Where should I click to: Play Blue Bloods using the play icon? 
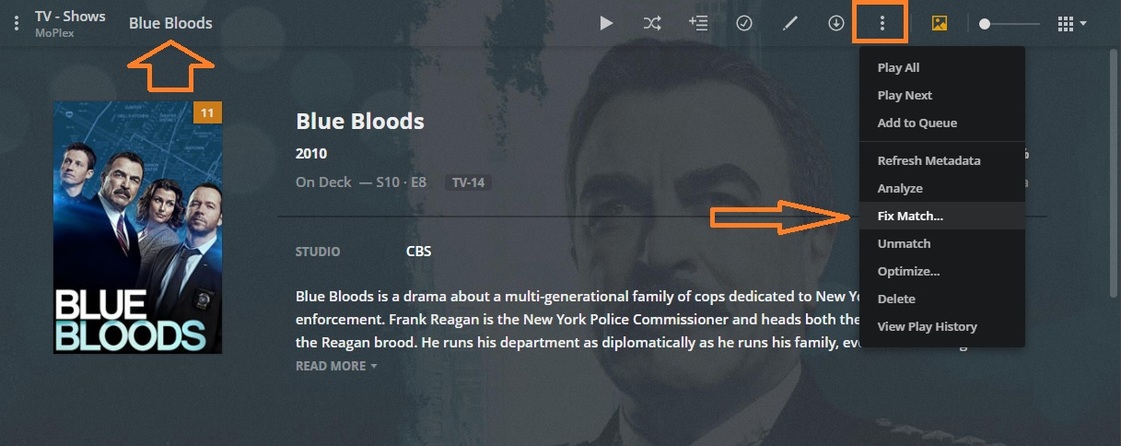(606, 24)
